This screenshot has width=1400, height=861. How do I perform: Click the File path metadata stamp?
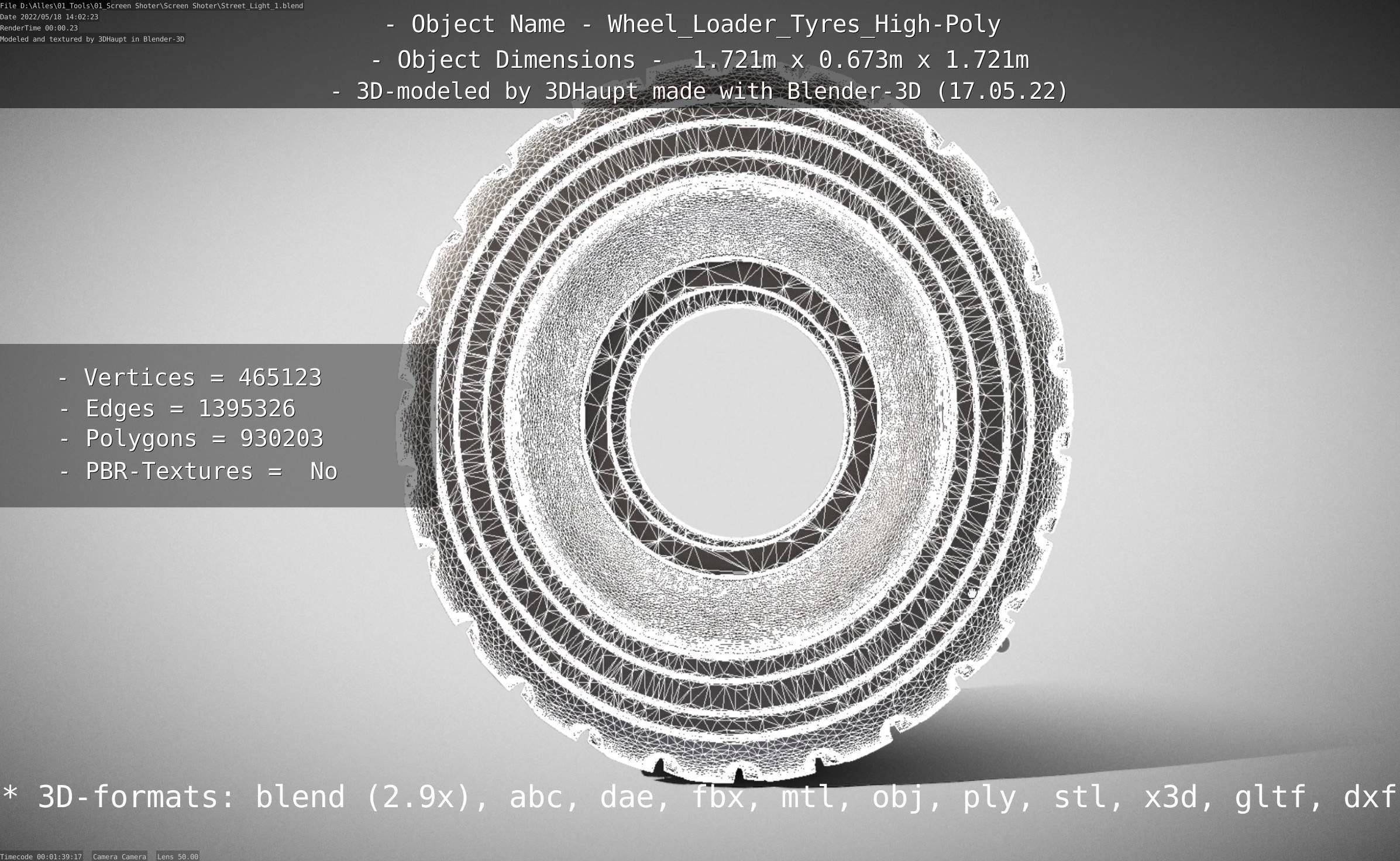point(152,5)
